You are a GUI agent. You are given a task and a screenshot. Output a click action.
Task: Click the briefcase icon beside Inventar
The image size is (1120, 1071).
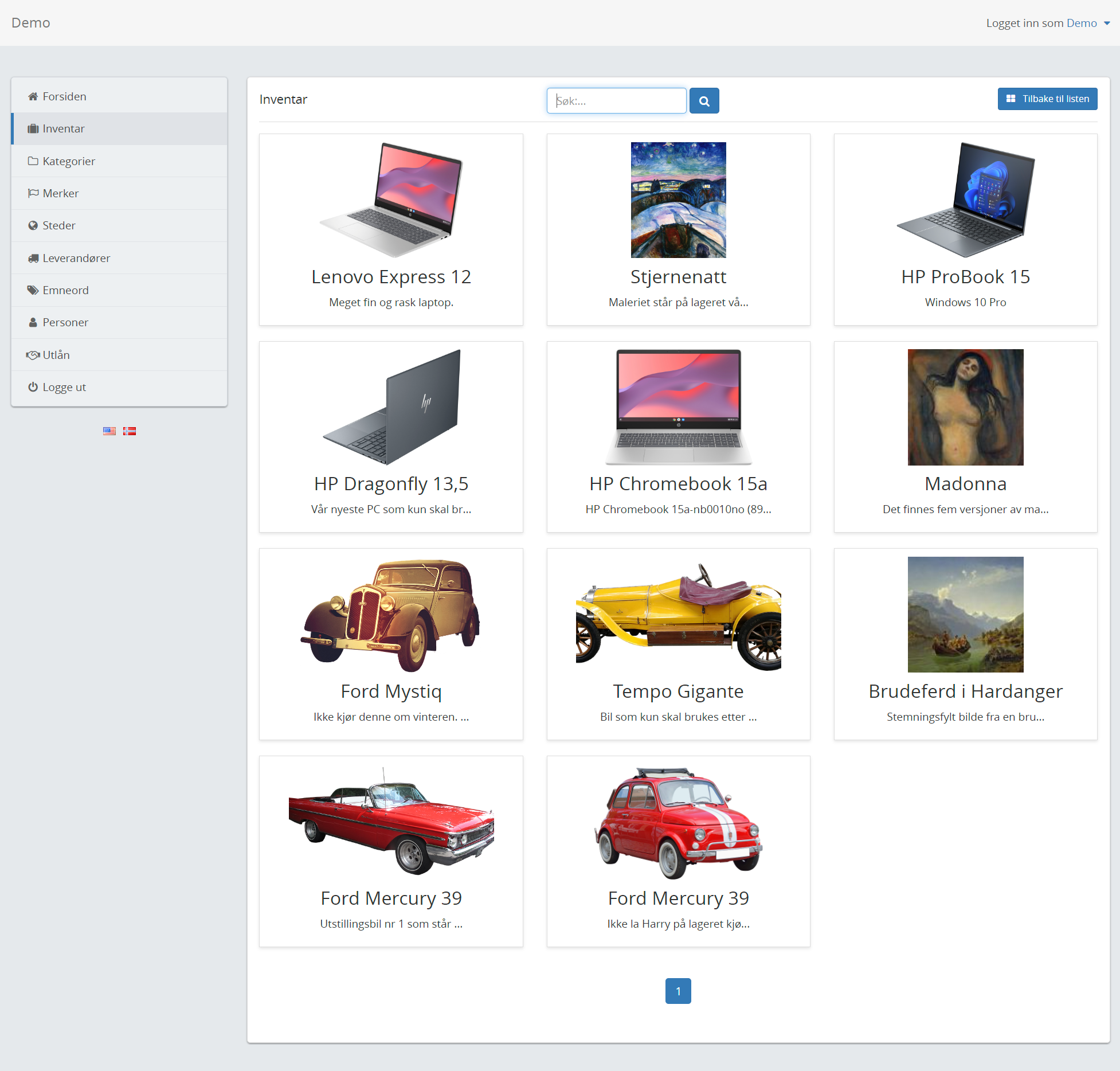click(x=33, y=129)
